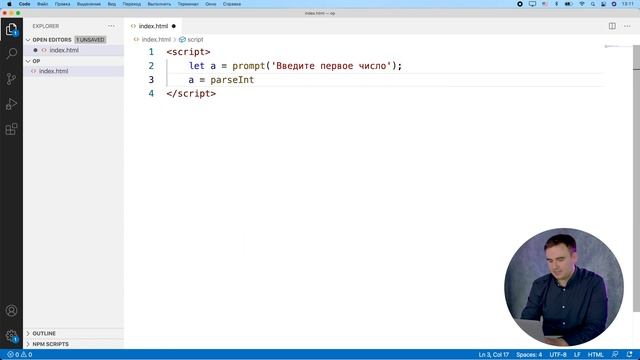
Task: Change indentation via Spaces: 4
Action: [529, 354]
